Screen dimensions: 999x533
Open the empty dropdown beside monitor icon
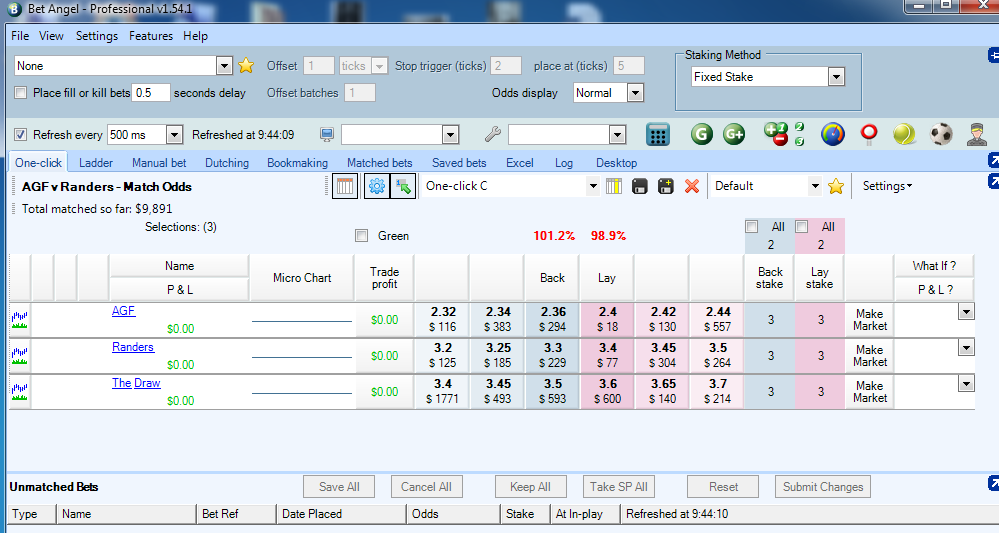450,134
